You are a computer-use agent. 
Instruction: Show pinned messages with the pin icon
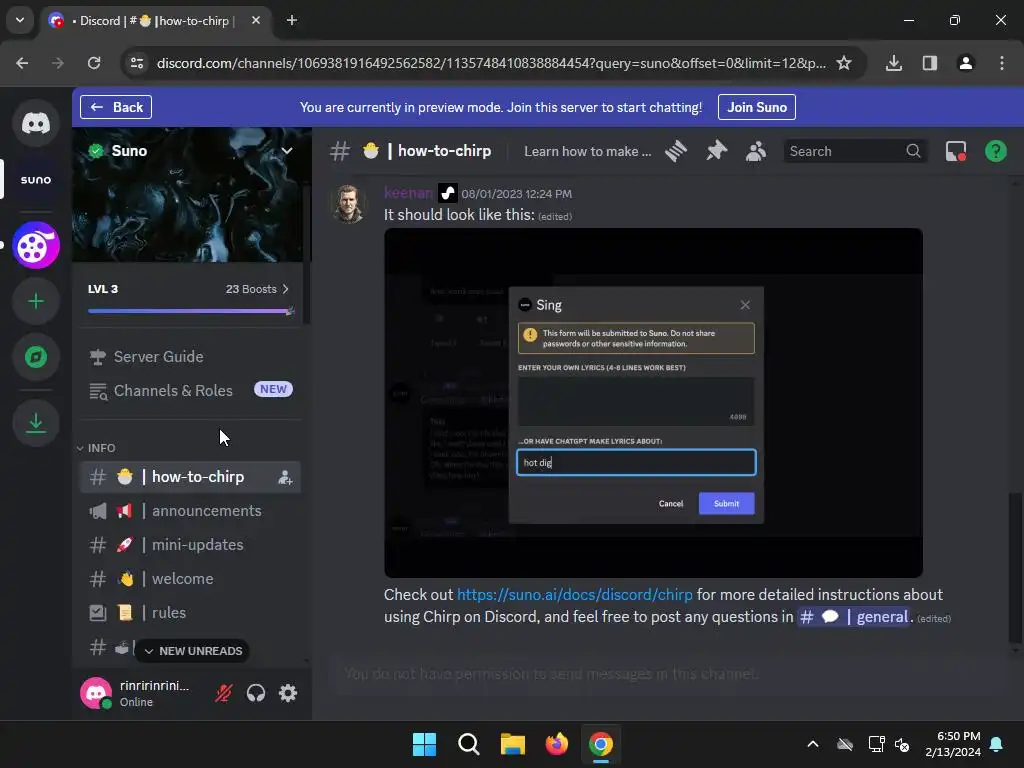point(716,151)
